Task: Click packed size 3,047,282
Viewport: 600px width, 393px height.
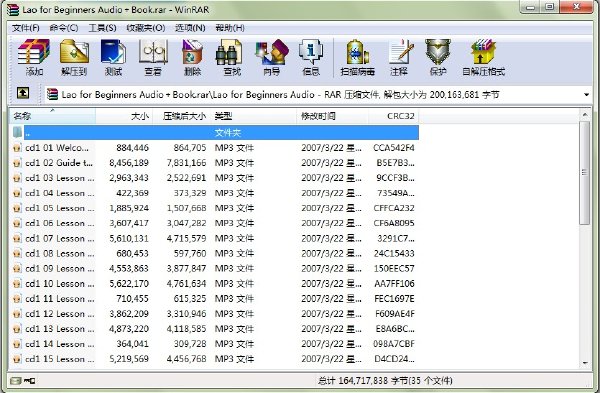Action: point(186,223)
